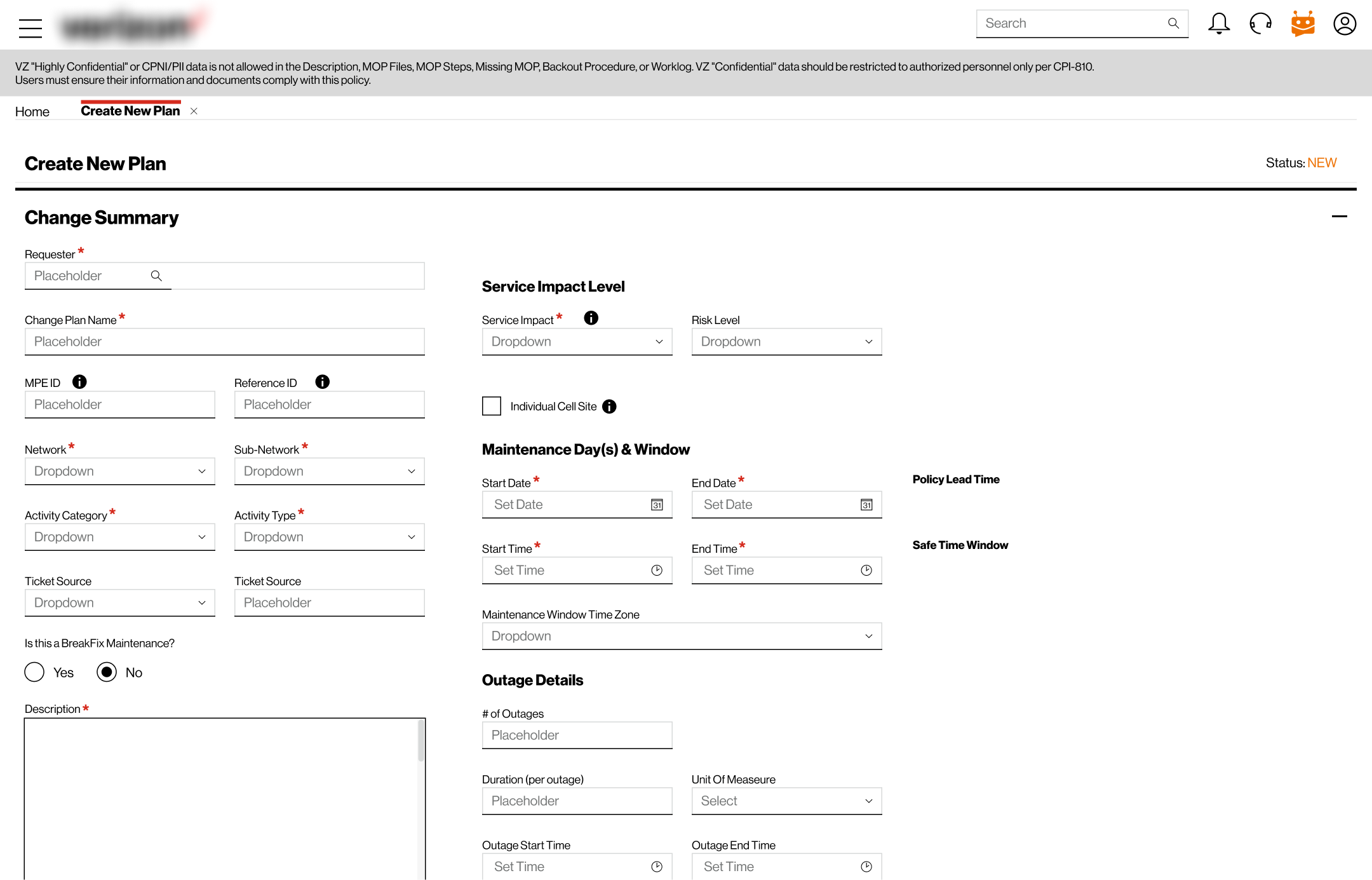Open the Sub-Network dropdown
The image size is (1372, 880).
330,471
